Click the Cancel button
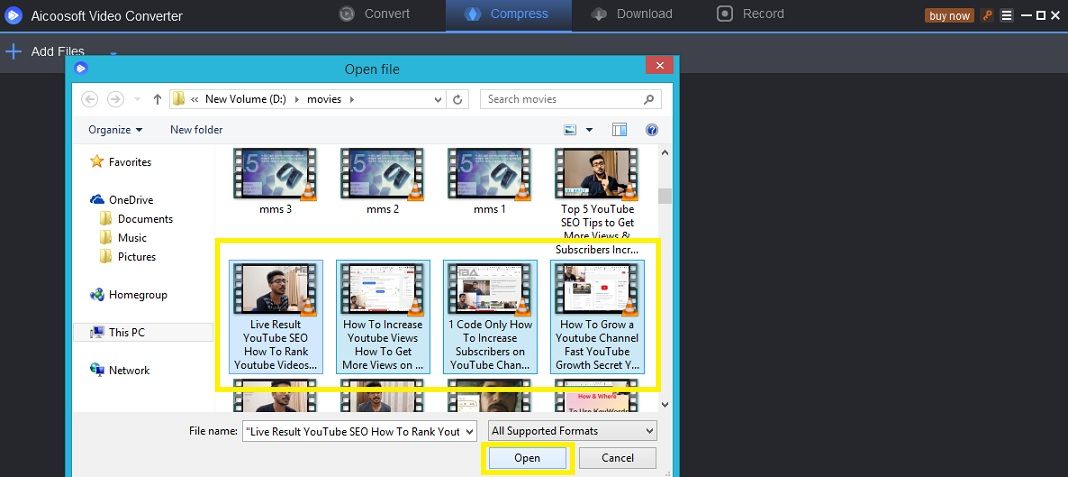This screenshot has width=1068, height=477. coord(618,458)
